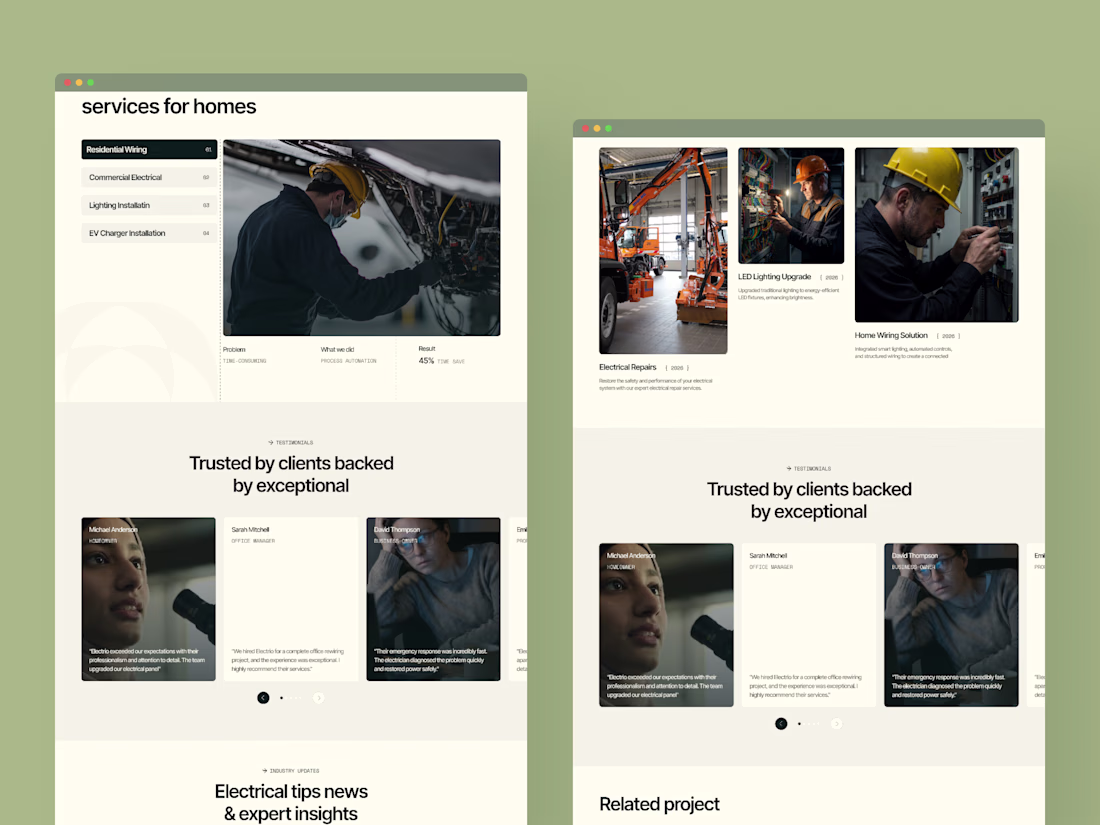
Task: Click the "Related project" heading
Action: click(x=659, y=804)
